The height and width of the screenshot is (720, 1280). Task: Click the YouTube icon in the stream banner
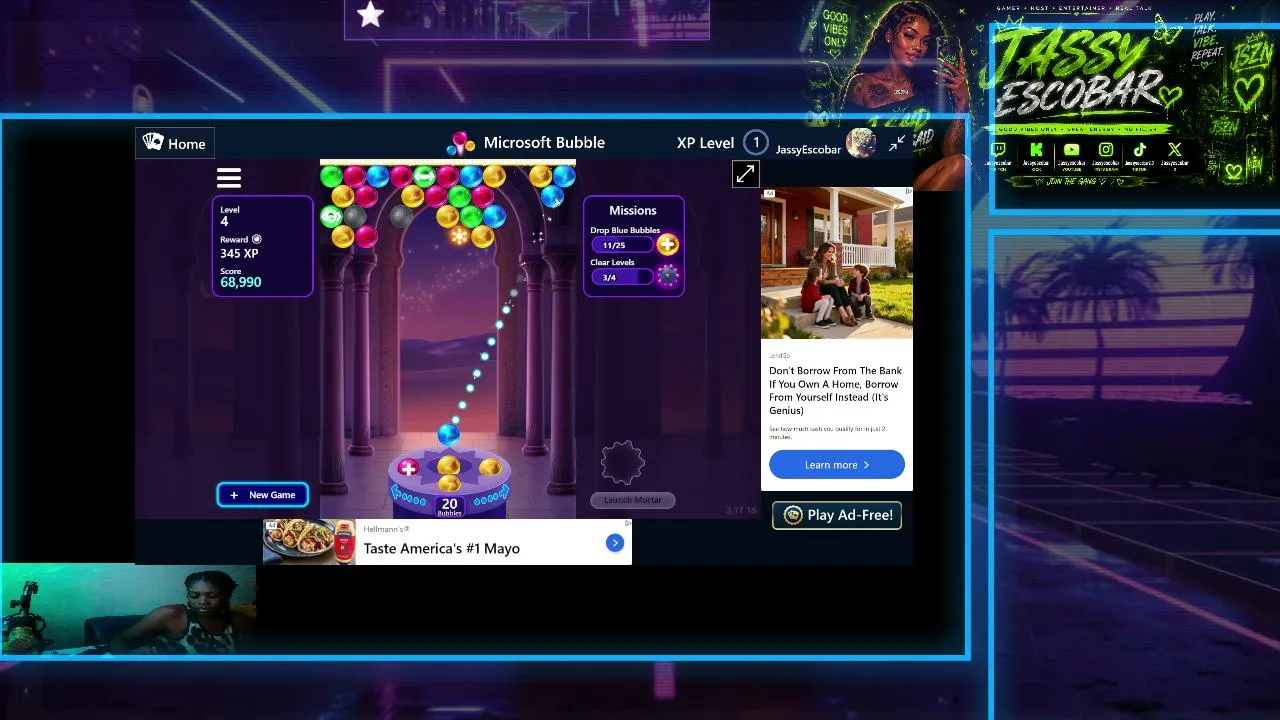point(1071,151)
